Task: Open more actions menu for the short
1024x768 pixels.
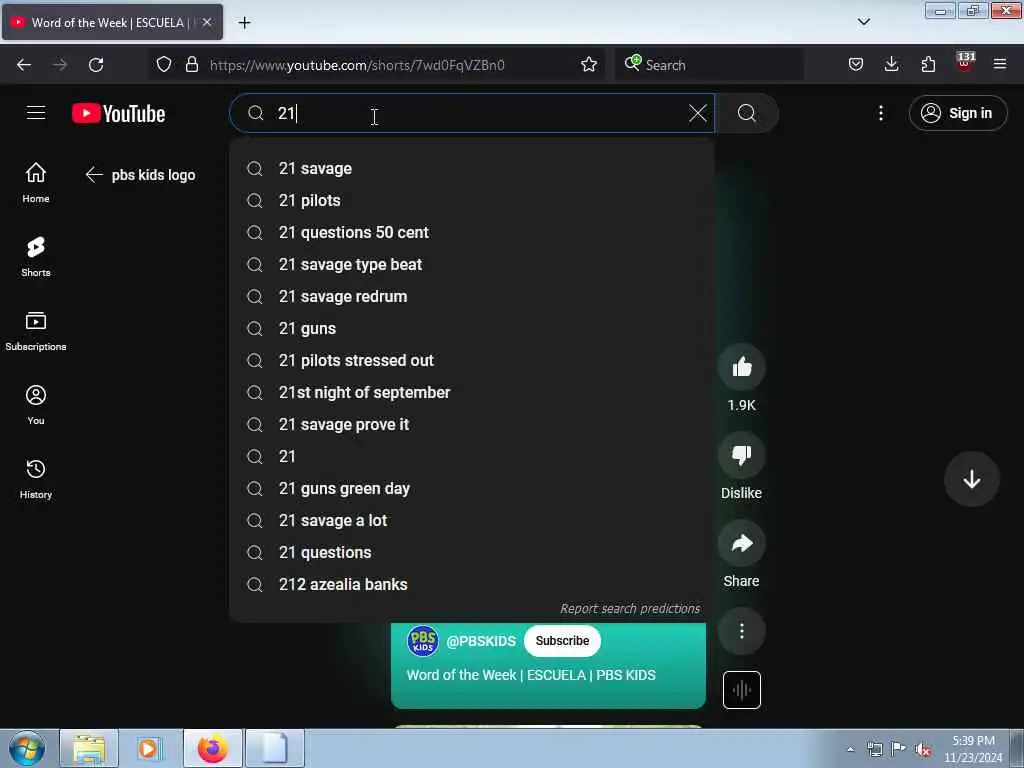Action: pyautogui.click(x=741, y=631)
